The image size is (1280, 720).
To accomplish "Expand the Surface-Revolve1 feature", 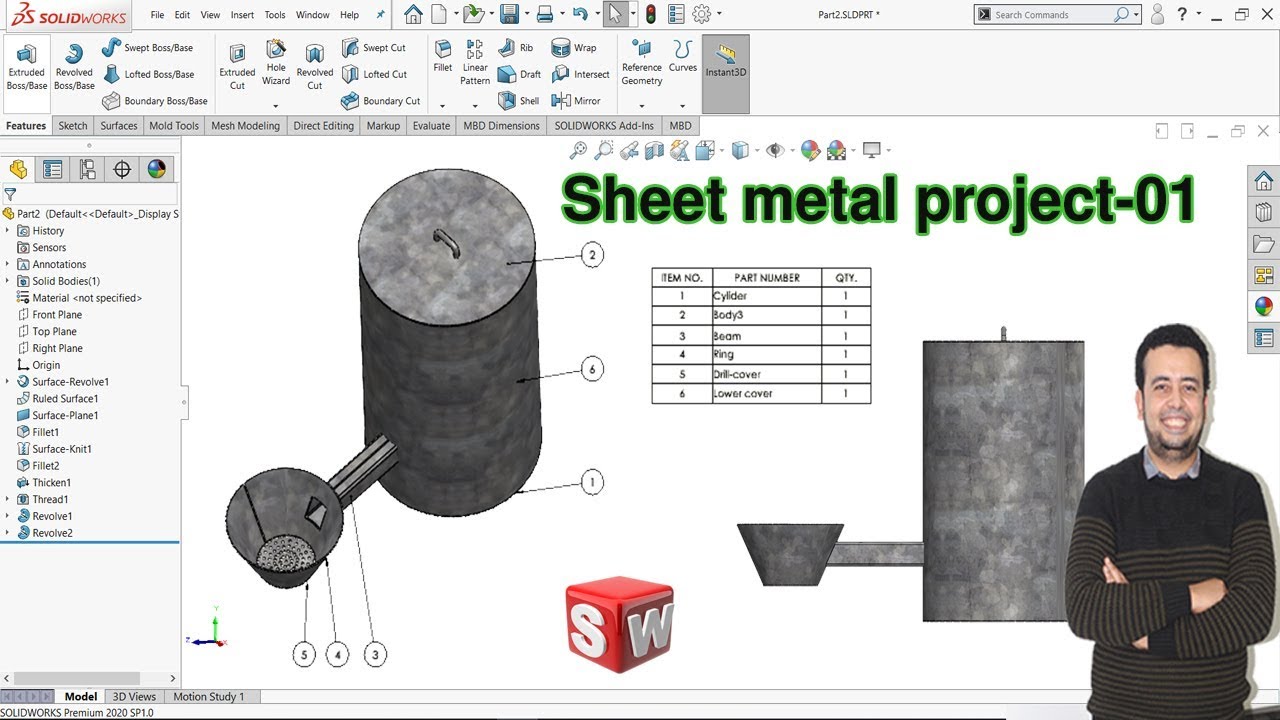I will click(7, 382).
